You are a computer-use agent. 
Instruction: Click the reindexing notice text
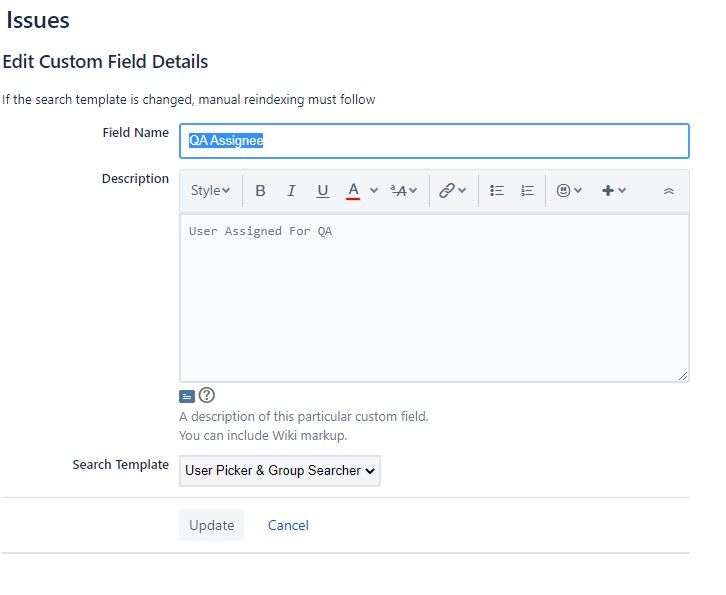[x=189, y=100]
